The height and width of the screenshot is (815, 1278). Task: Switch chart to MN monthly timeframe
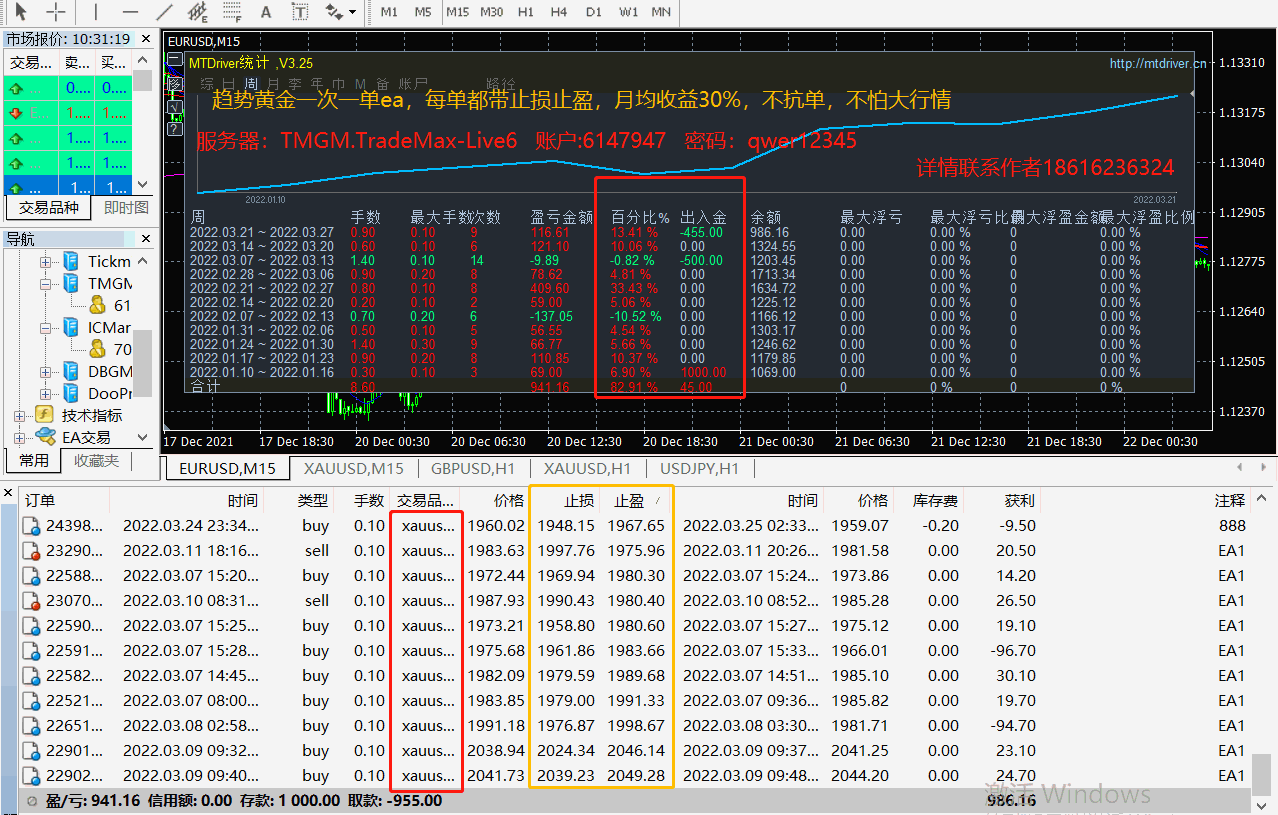(661, 12)
